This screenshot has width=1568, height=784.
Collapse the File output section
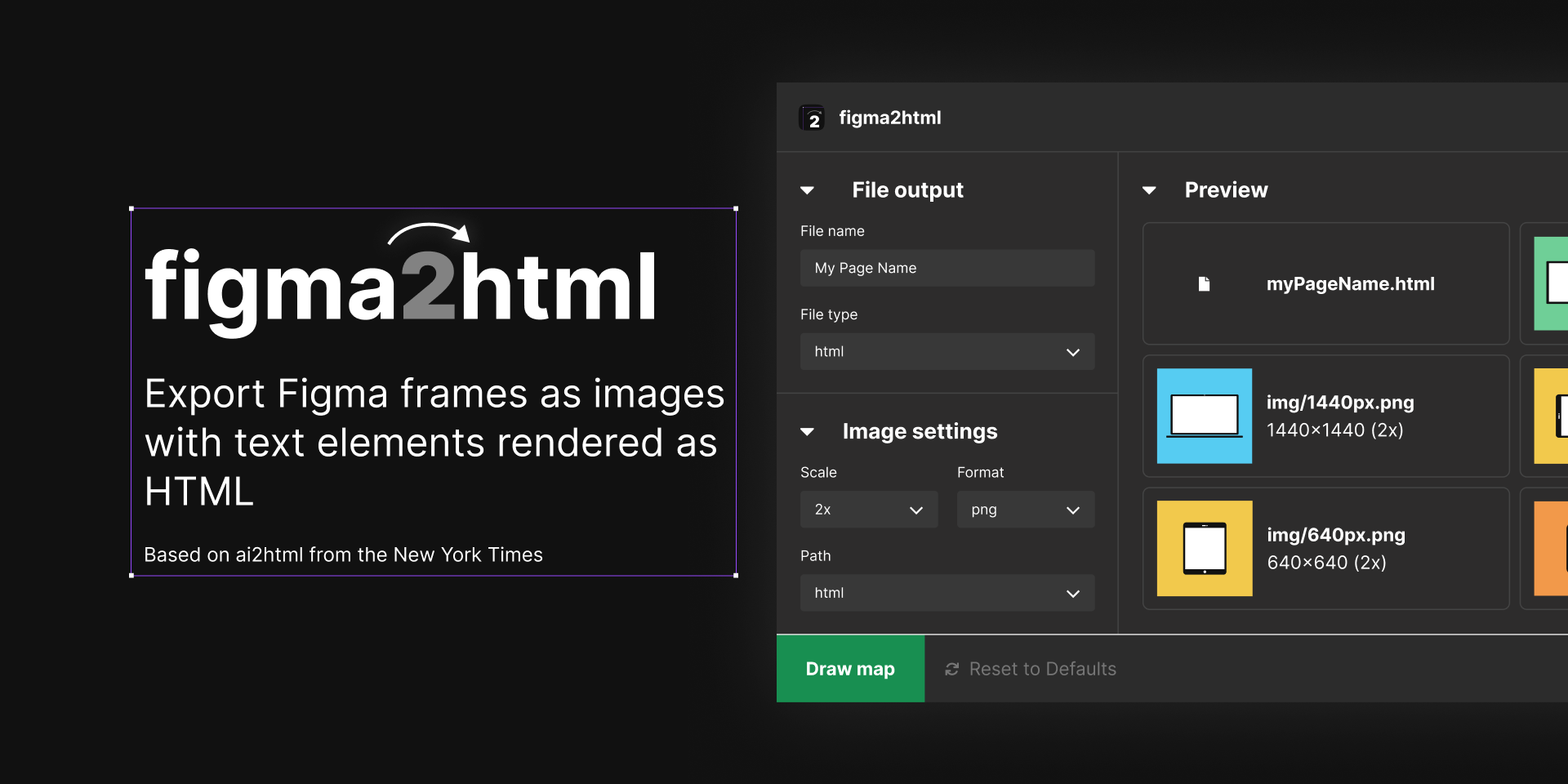[x=808, y=190]
